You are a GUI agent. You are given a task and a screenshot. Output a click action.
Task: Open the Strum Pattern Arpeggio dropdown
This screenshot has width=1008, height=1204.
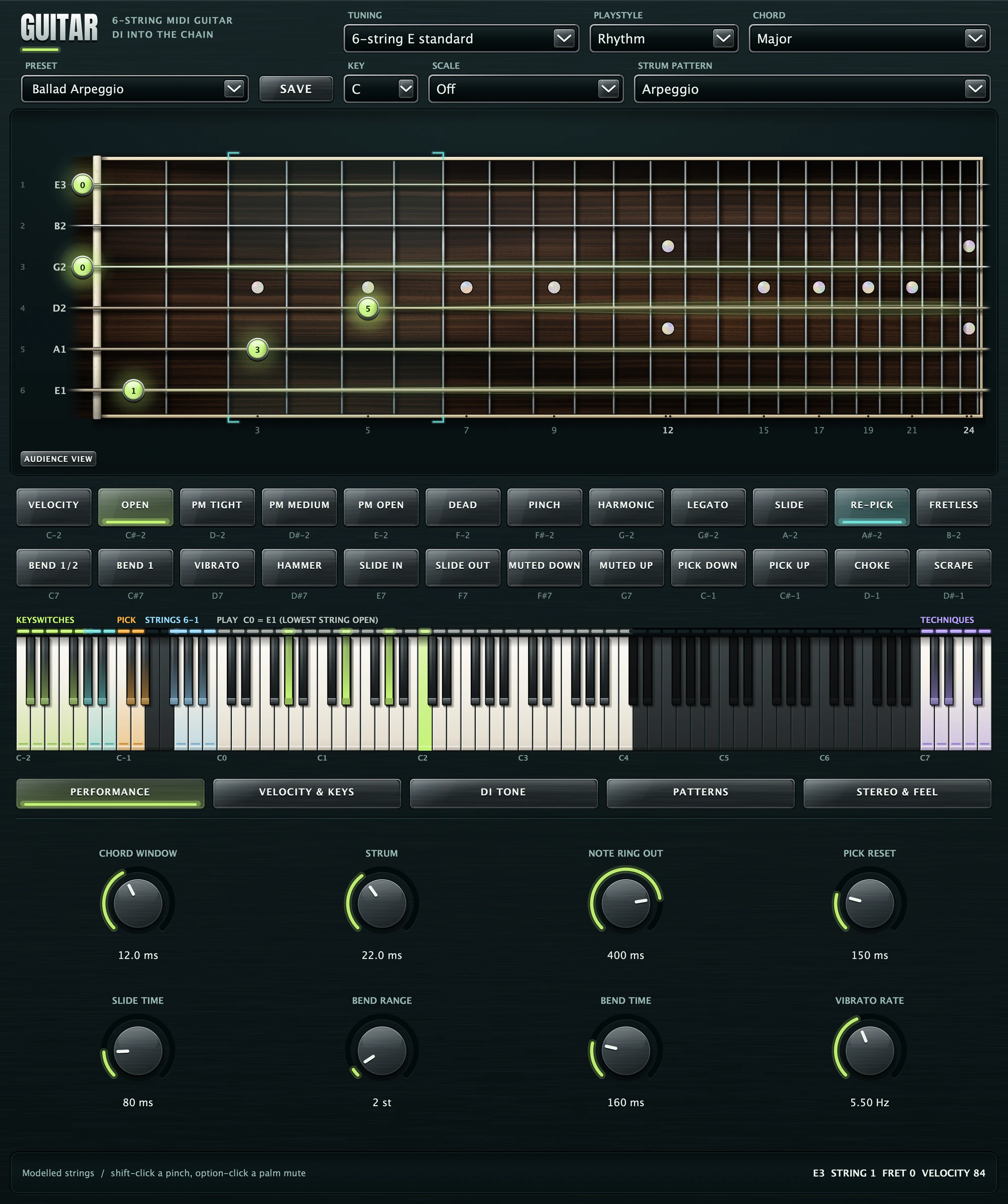tap(812, 89)
